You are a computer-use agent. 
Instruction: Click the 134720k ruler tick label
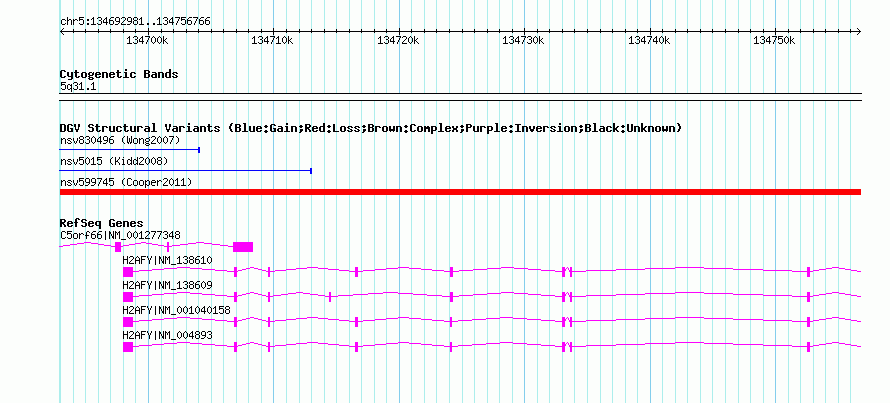(x=398, y=40)
